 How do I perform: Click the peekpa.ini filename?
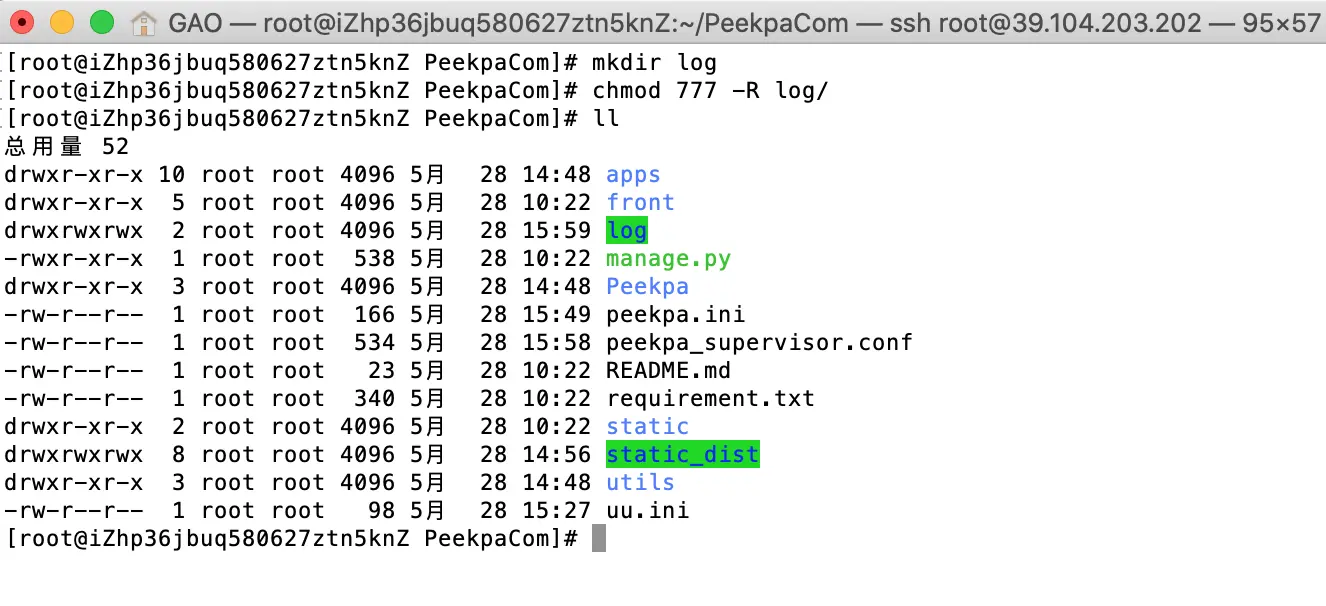[675, 315]
